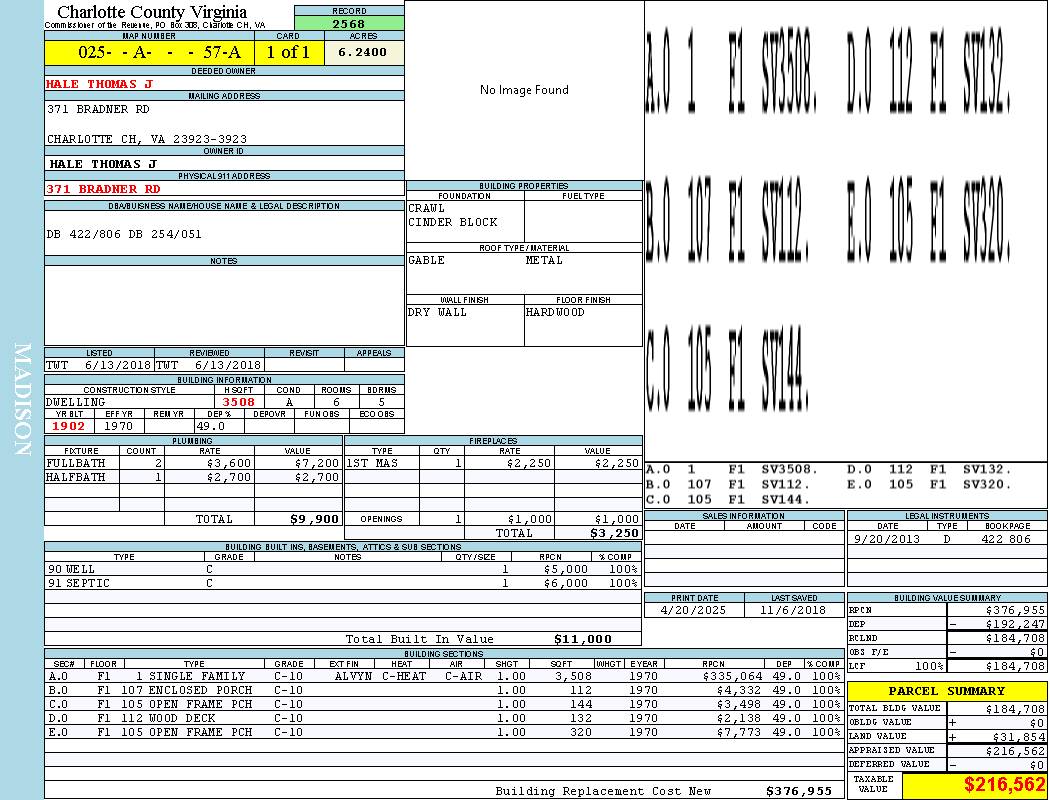The image size is (1050, 800).
Task: Click plumbing total $9,900
Action: click(x=315, y=519)
